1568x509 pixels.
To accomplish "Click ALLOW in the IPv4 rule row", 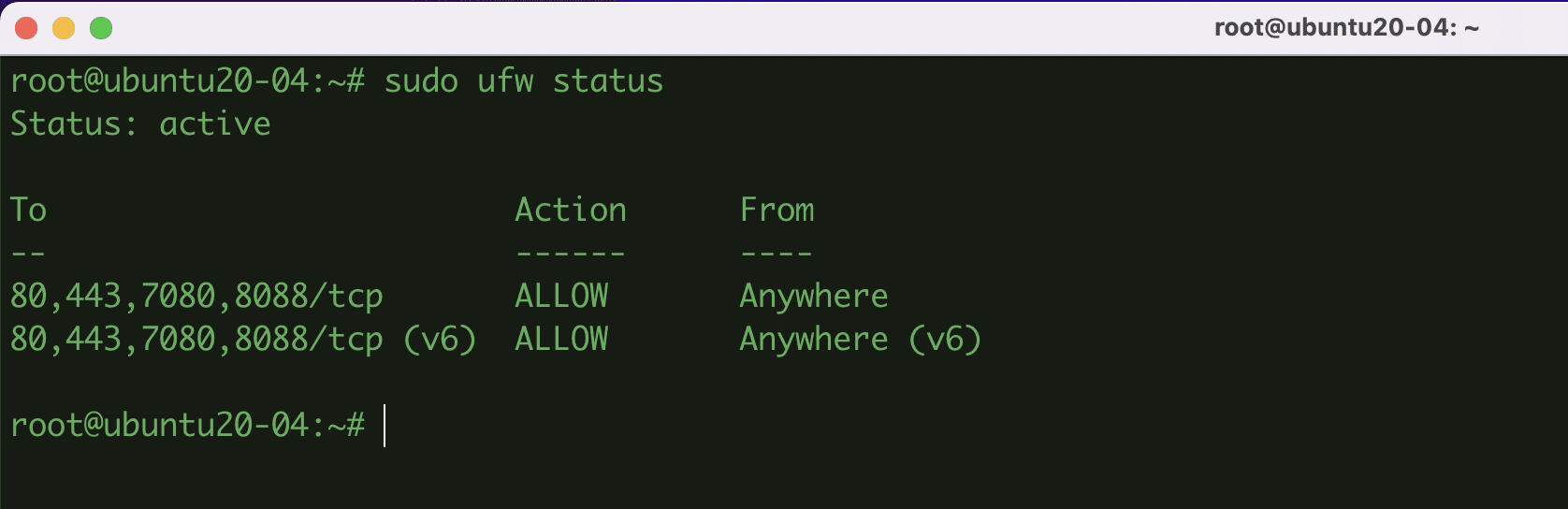I will 561,297.
